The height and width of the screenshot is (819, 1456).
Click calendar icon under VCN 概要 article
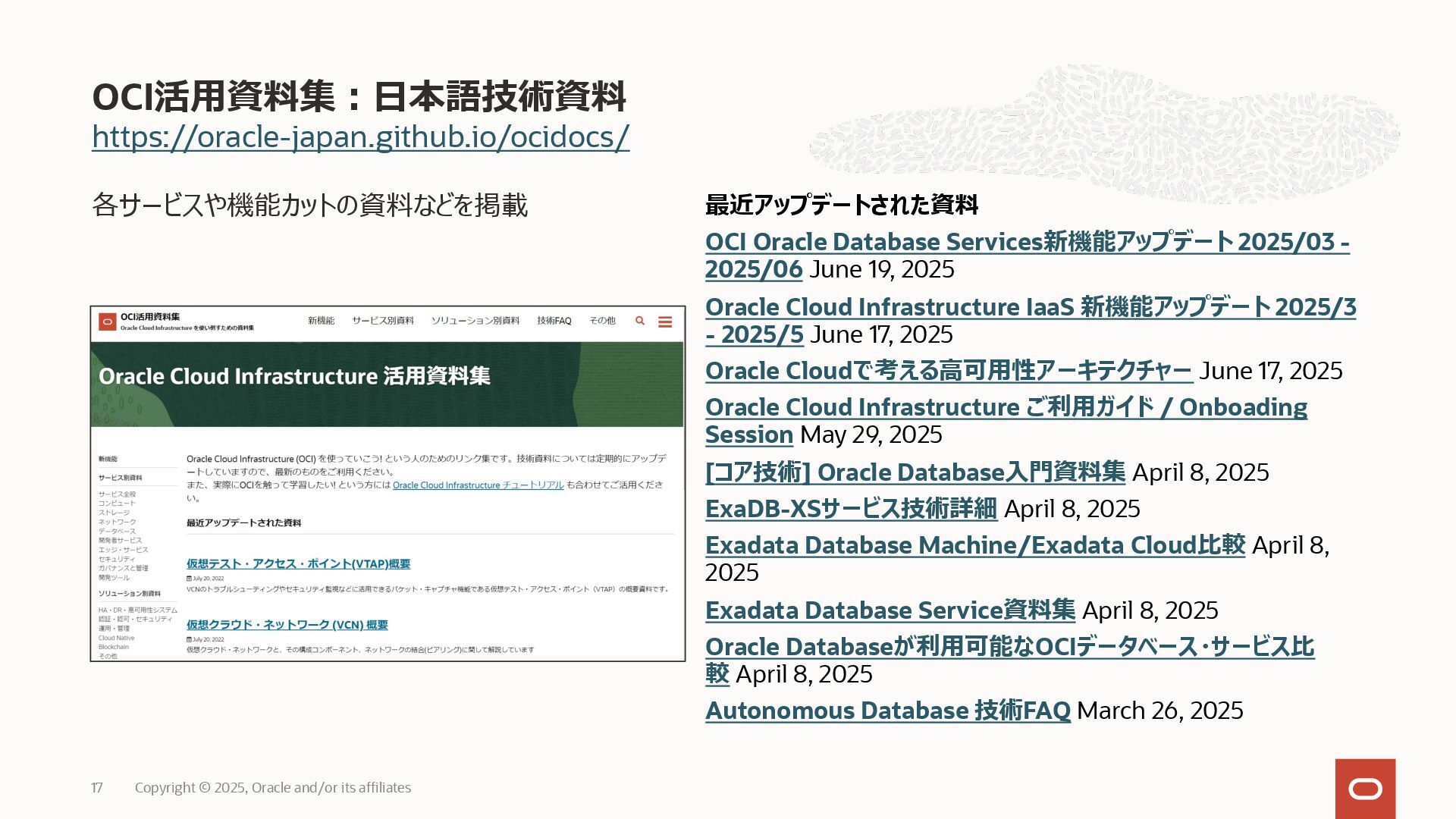(x=189, y=639)
